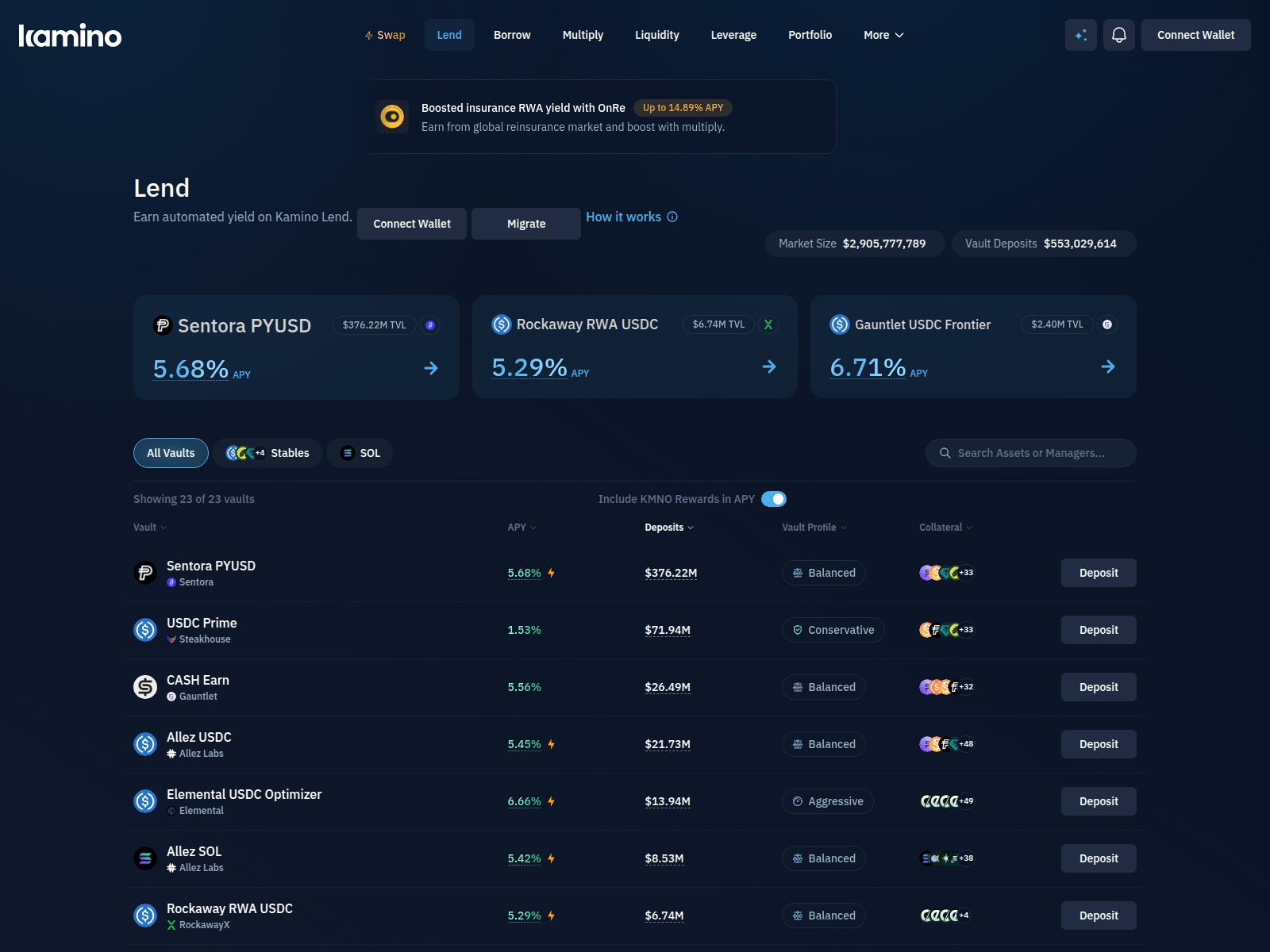1270x952 pixels.
Task: Disable Include KMNO Rewards in APY
Action: (x=774, y=499)
